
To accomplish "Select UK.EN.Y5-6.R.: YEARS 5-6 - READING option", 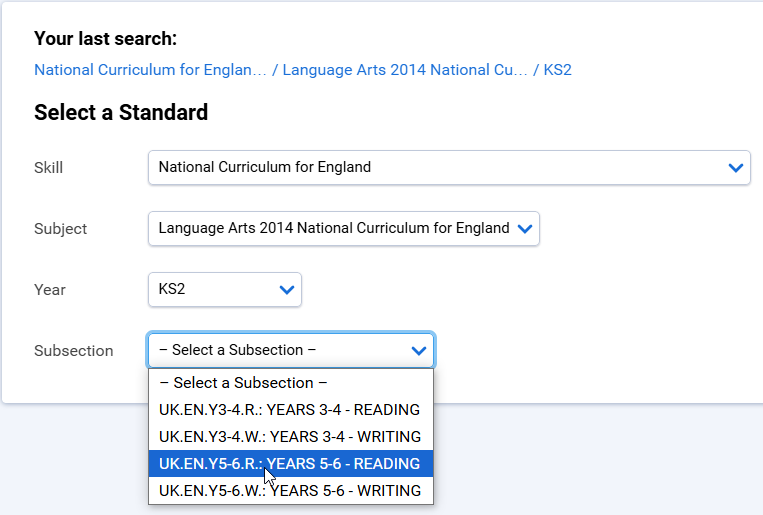I will point(291,463).
